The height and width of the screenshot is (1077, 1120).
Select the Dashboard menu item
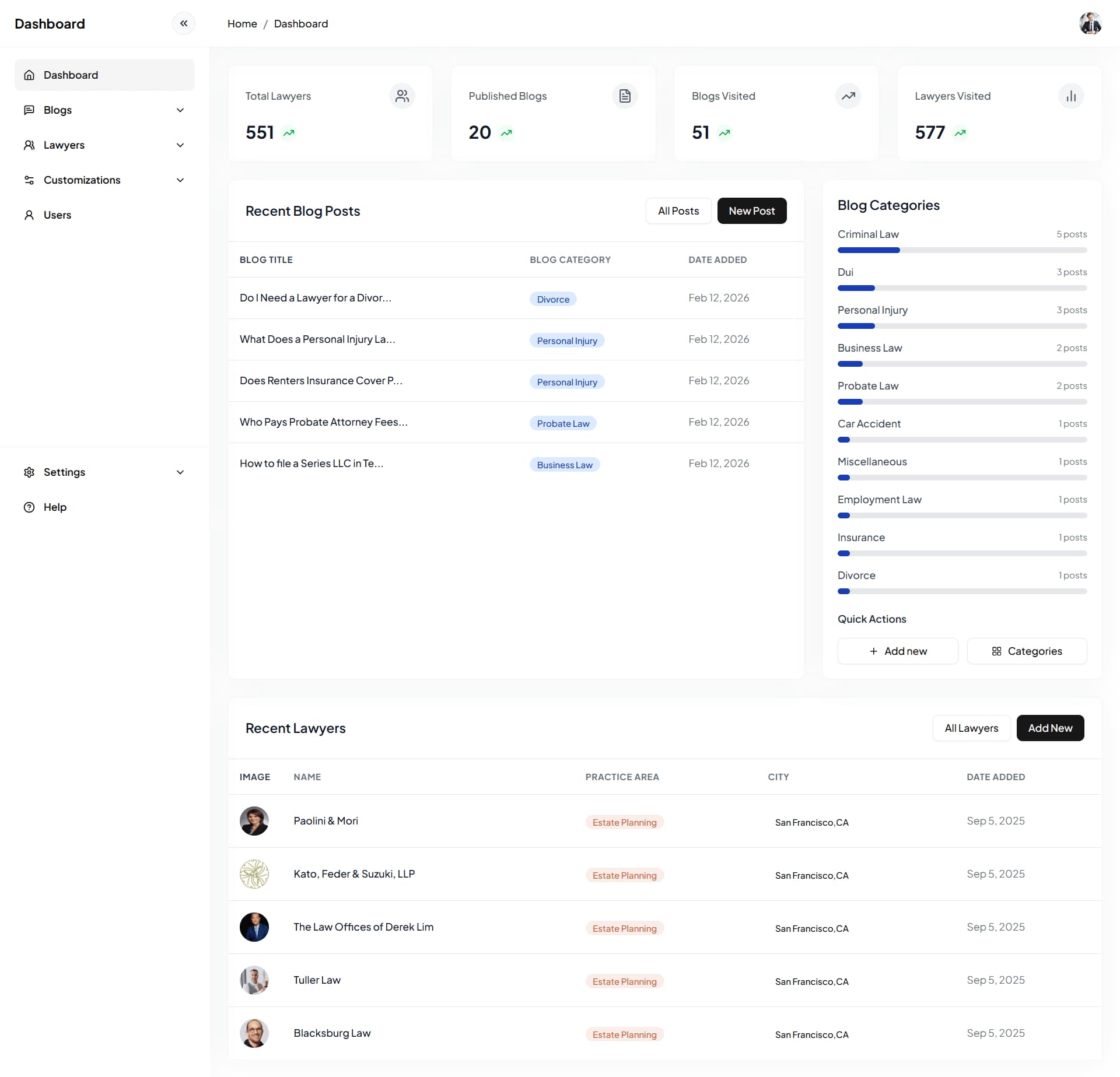104,75
